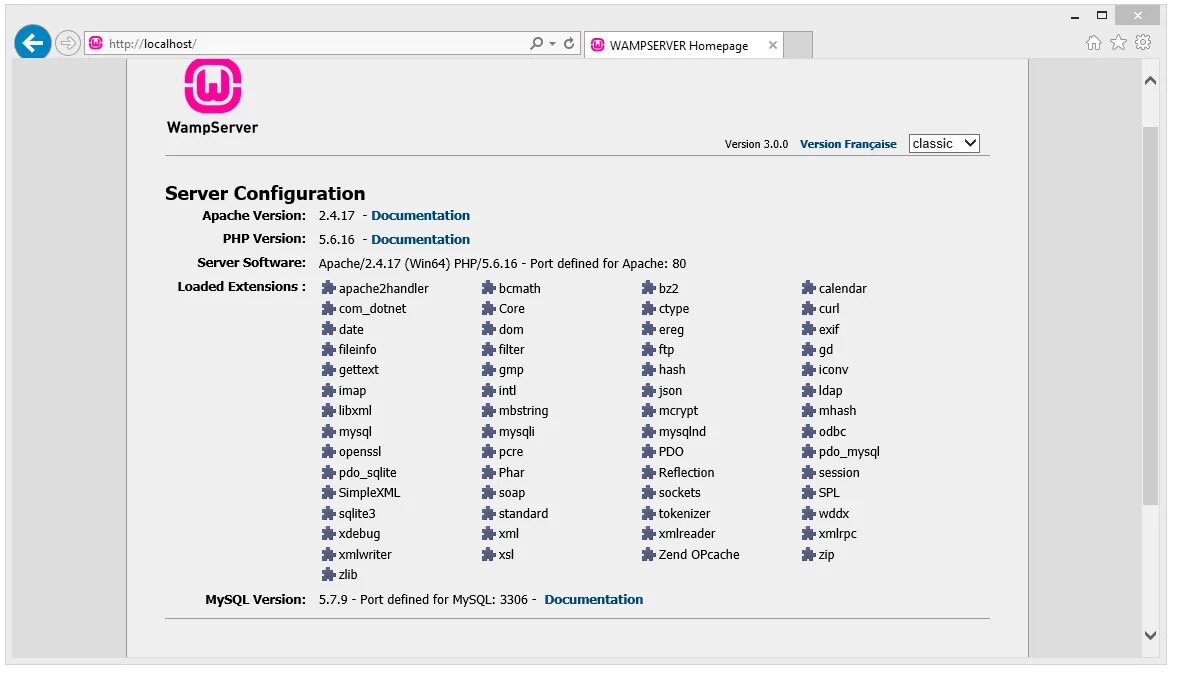Click the vertical scrollbar thumb

[x=1150, y=315]
